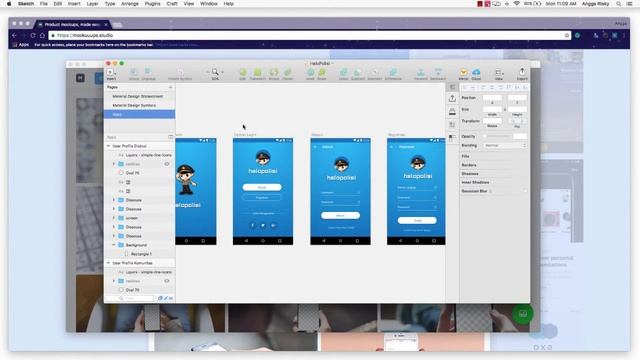Viewport: 640px width, 360px height.
Task: Open Spotlight search in menu bar
Action: (619, 4)
